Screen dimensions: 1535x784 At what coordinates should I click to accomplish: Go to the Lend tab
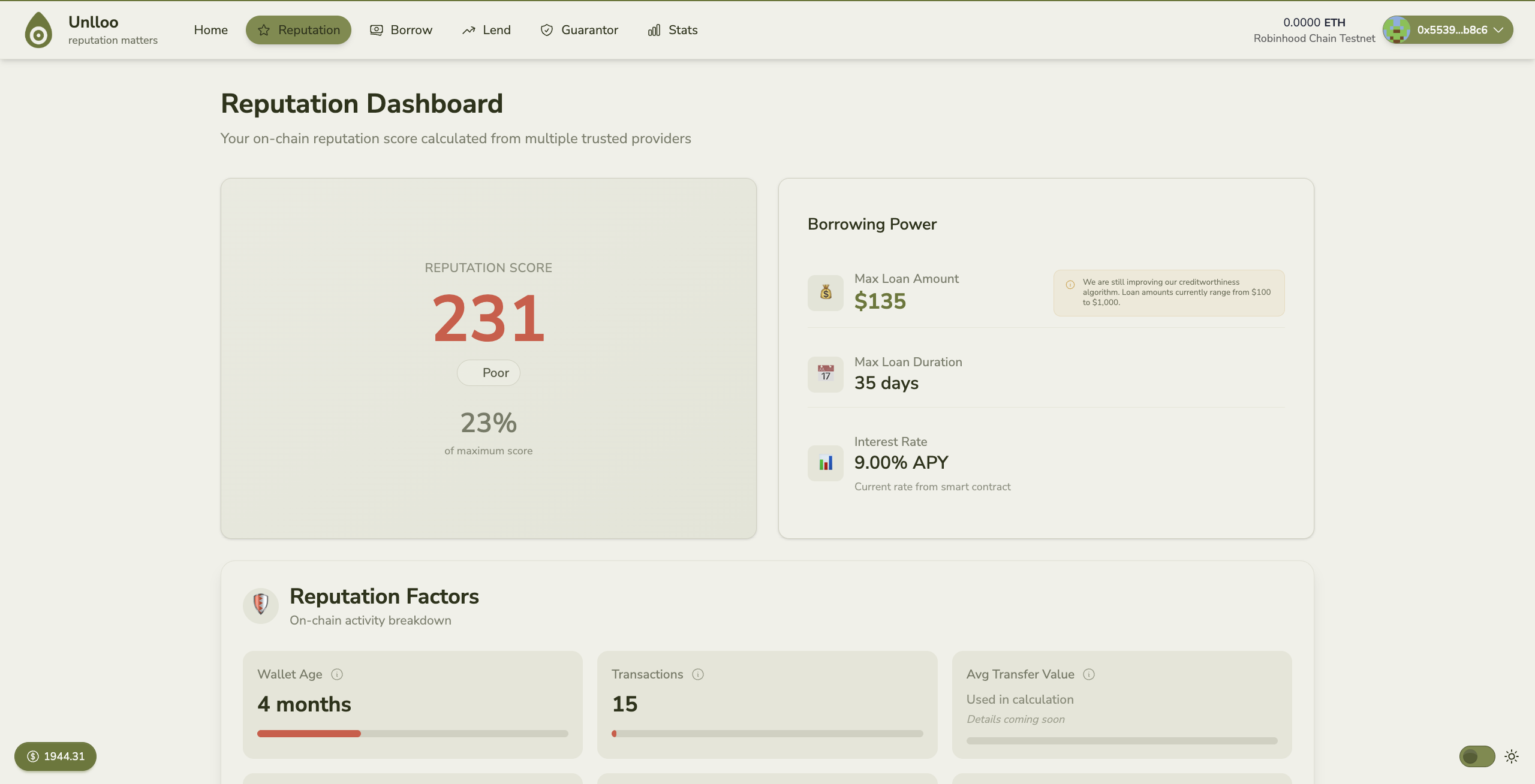[x=486, y=30]
